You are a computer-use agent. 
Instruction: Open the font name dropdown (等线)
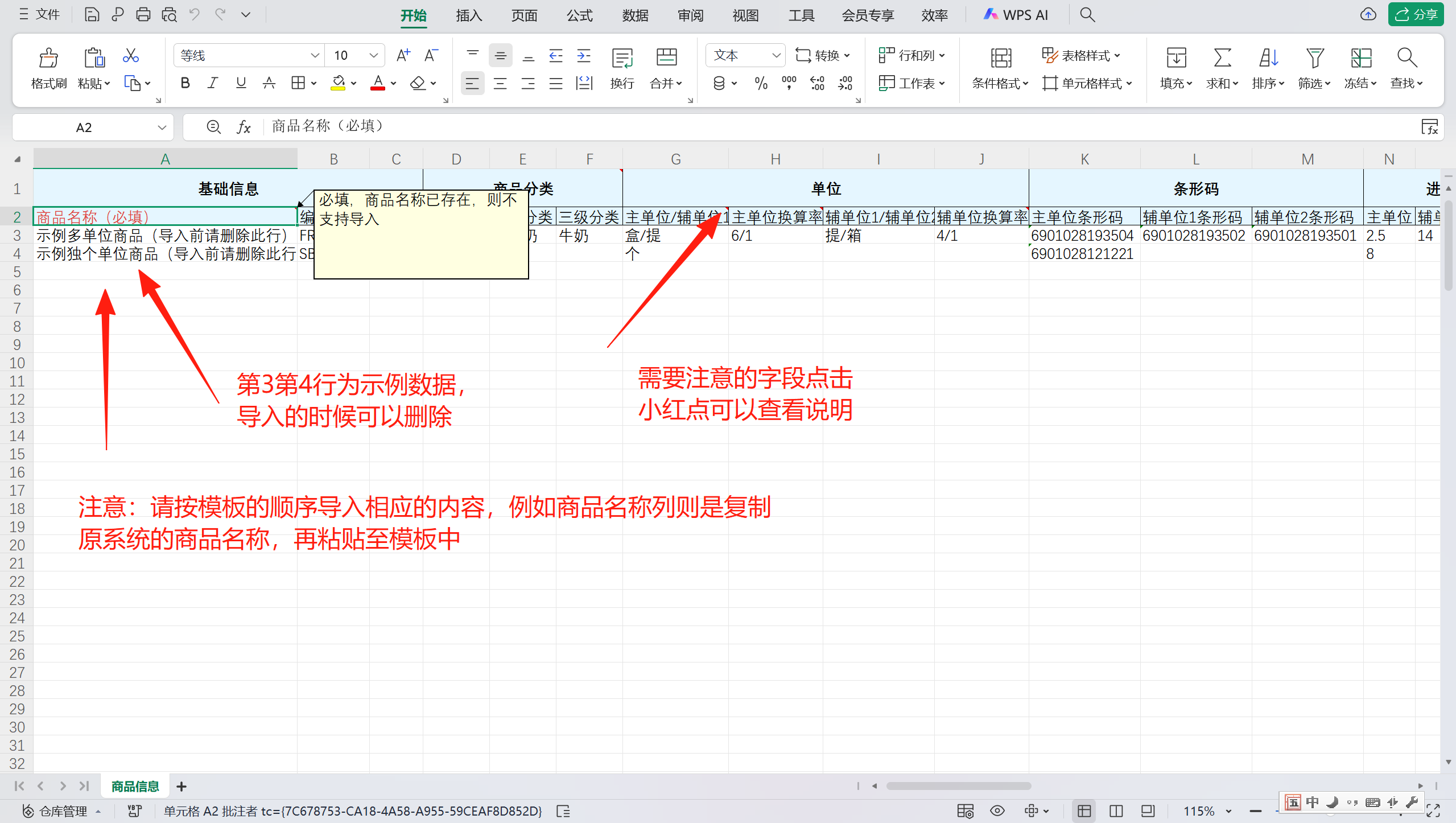point(314,55)
